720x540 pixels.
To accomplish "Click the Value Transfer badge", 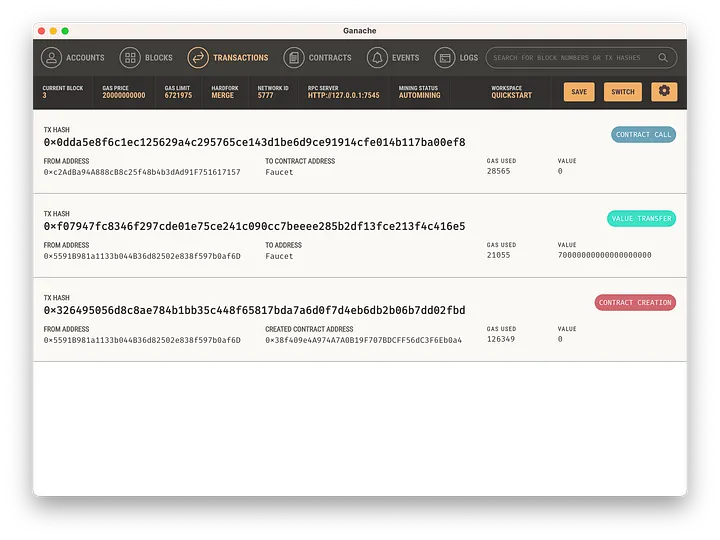I will click(640, 218).
